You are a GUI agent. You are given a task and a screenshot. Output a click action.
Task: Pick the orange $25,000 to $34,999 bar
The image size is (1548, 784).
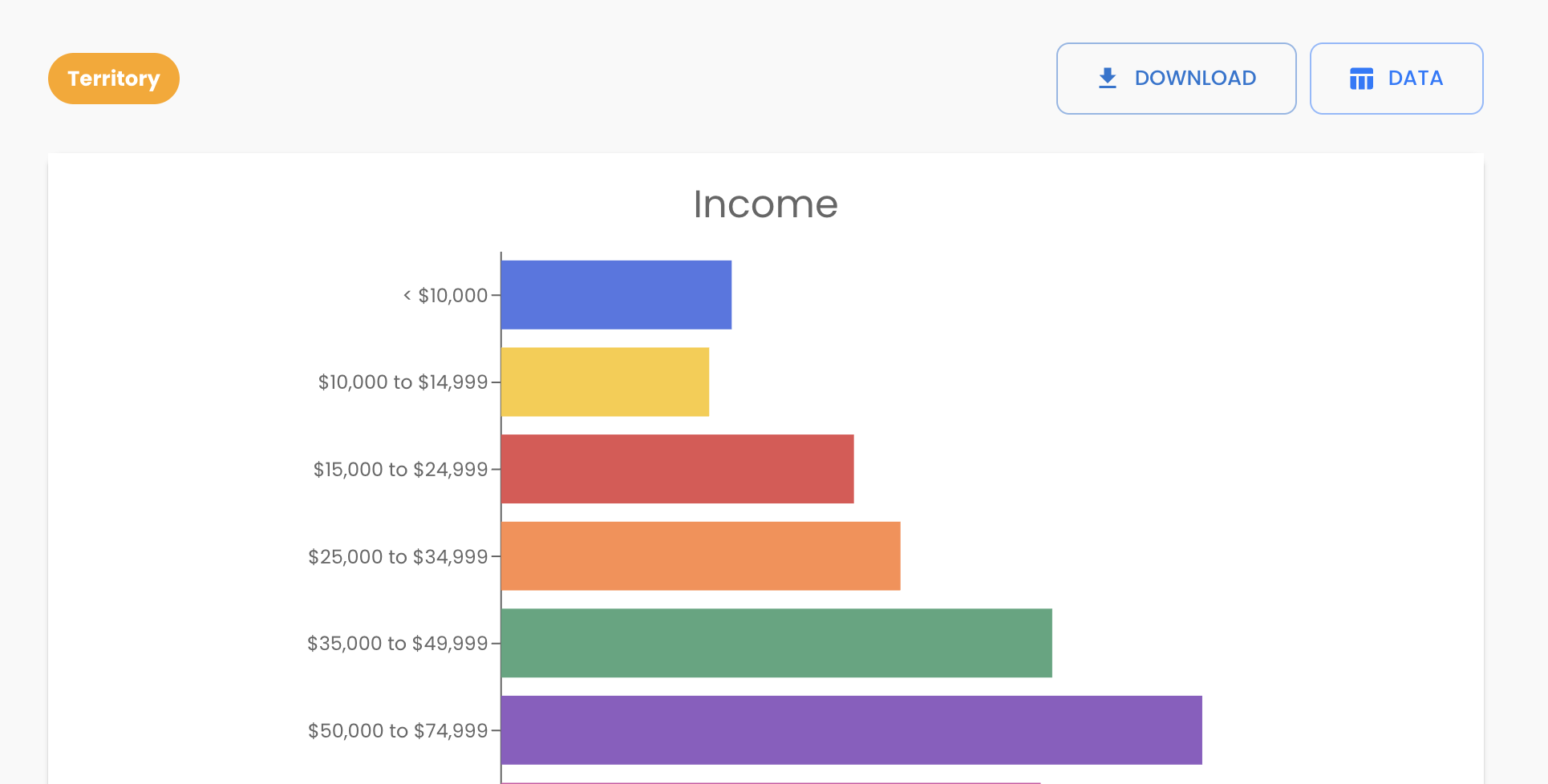click(x=700, y=556)
